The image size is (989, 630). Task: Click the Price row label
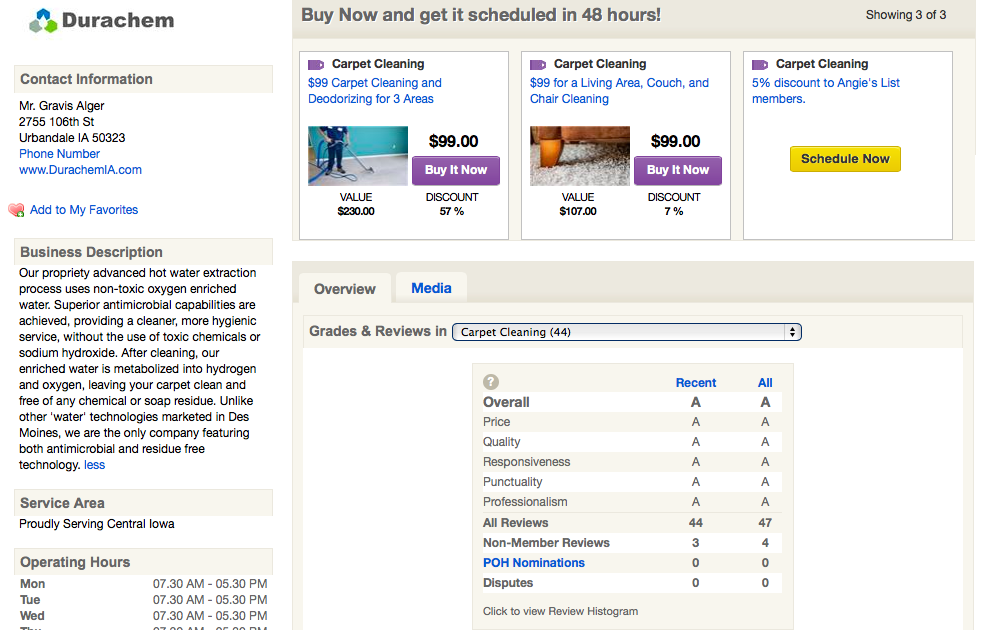tap(496, 422)
